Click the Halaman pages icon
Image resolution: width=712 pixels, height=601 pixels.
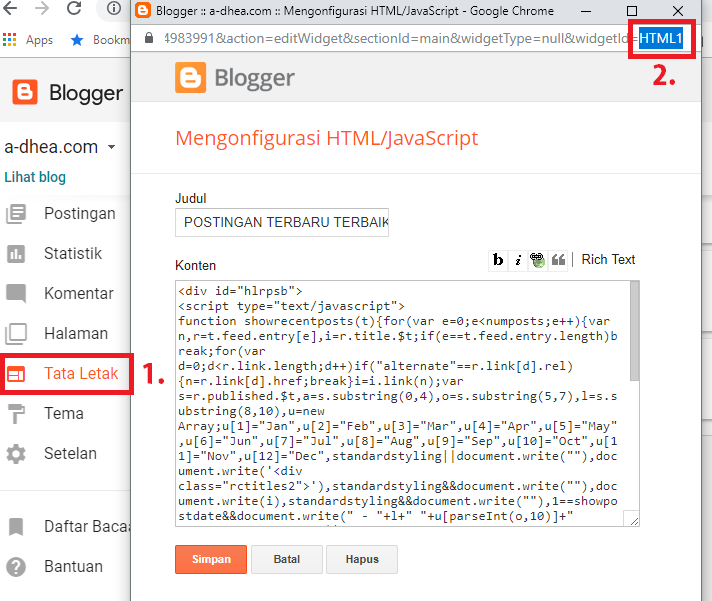coord(16,334)
